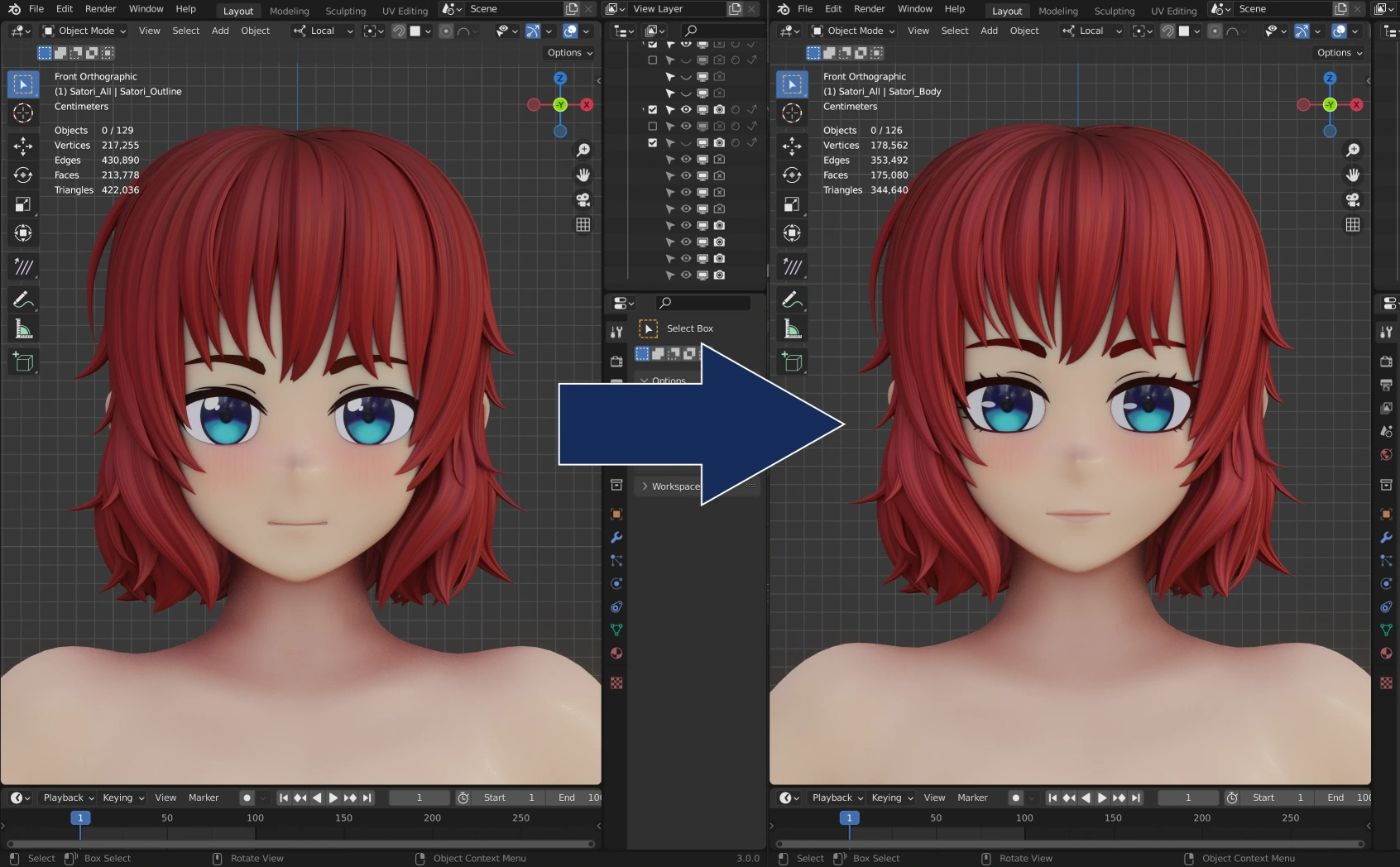Click the Options button above the viewport
This screenshot has height=867, width=1400.
568,52
